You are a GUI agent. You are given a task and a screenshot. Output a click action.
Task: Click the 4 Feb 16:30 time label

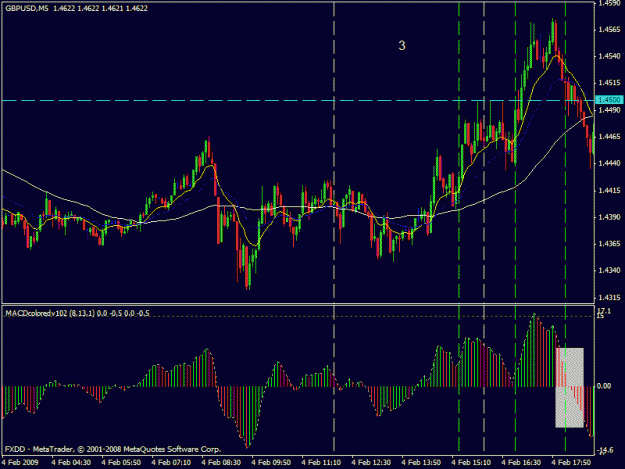tap(521, 463)
